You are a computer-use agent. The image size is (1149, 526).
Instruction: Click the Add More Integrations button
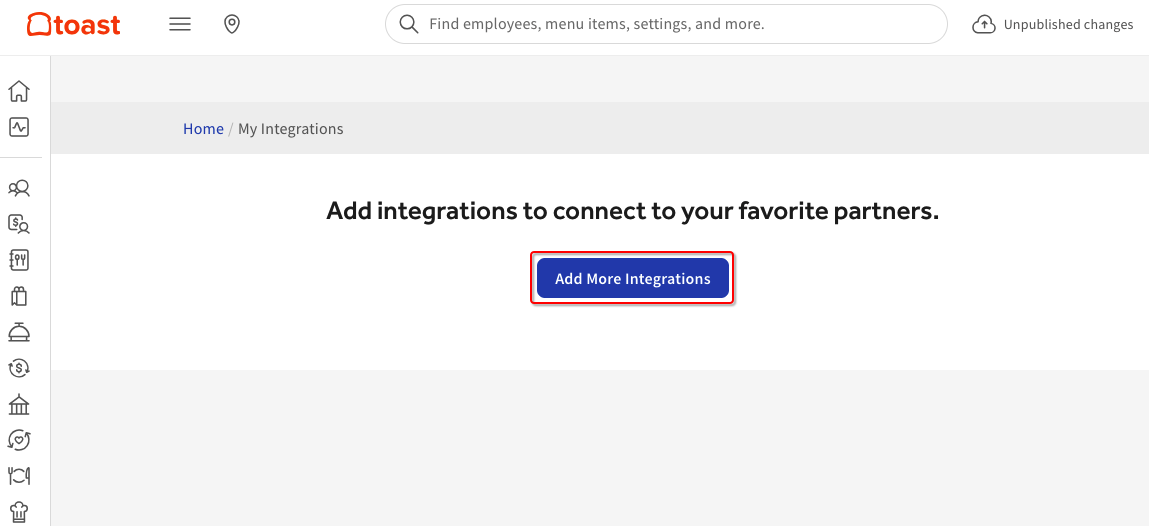coord(632,279)
